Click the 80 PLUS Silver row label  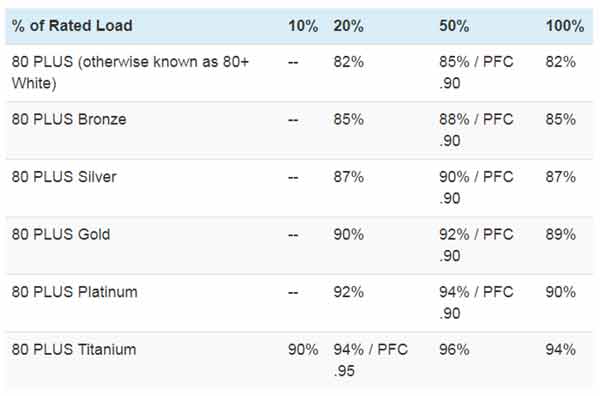point(64,177)
